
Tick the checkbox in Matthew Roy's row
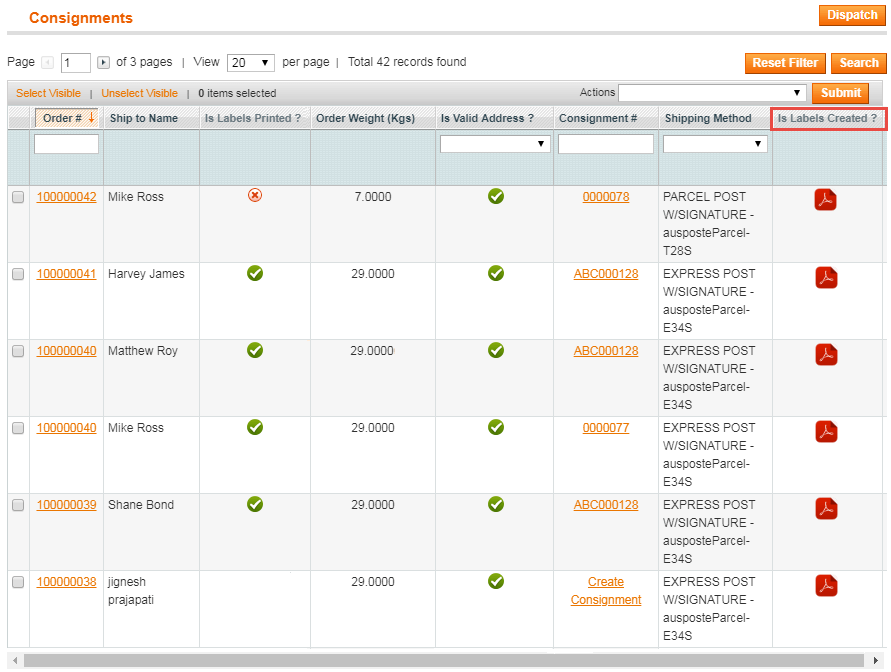tap(18, 351)
